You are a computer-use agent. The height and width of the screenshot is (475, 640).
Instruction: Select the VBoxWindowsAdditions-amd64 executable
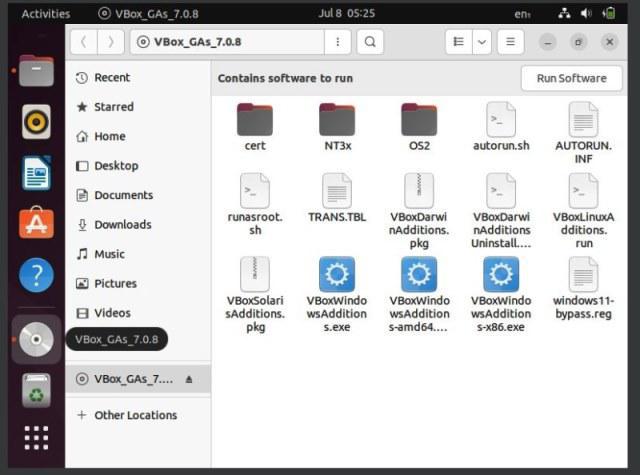(x=419, y=295)
